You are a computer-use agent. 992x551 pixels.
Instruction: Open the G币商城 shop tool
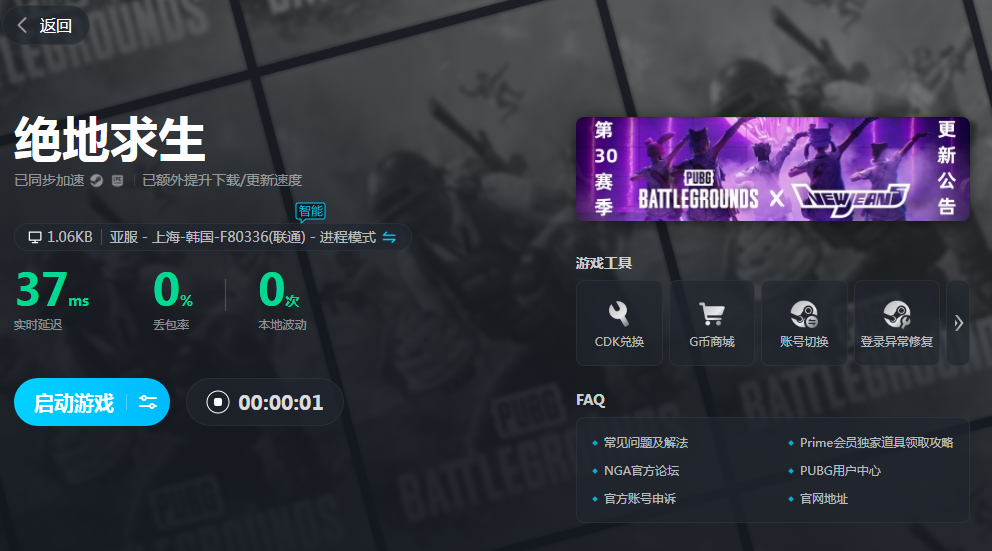coord(712,323)
